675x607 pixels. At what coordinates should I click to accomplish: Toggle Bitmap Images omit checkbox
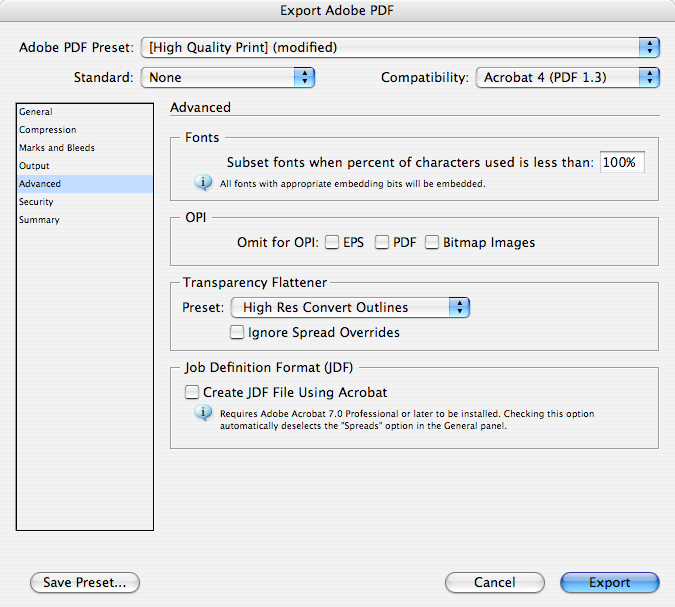(x=431, y=242)
